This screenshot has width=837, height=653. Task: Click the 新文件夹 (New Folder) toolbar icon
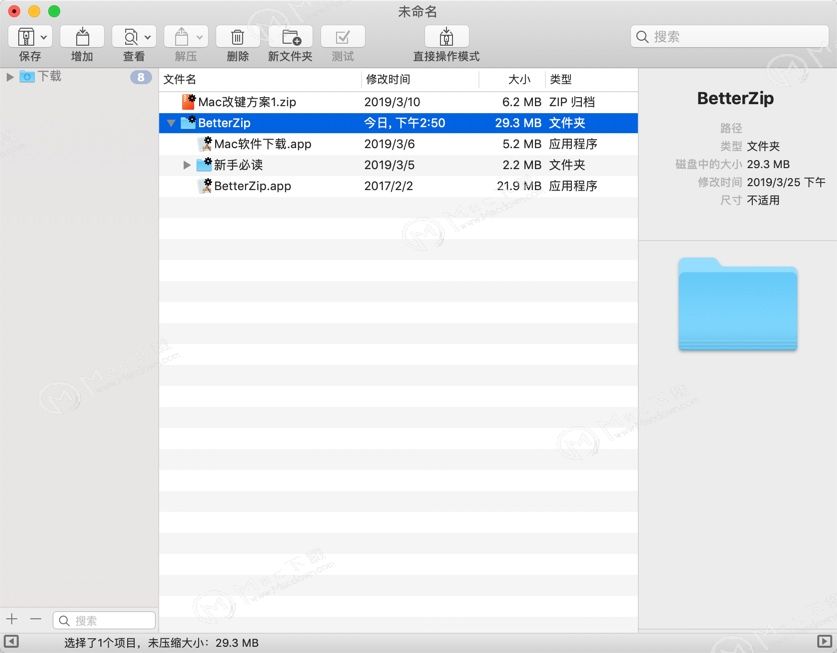coord(291,37)
